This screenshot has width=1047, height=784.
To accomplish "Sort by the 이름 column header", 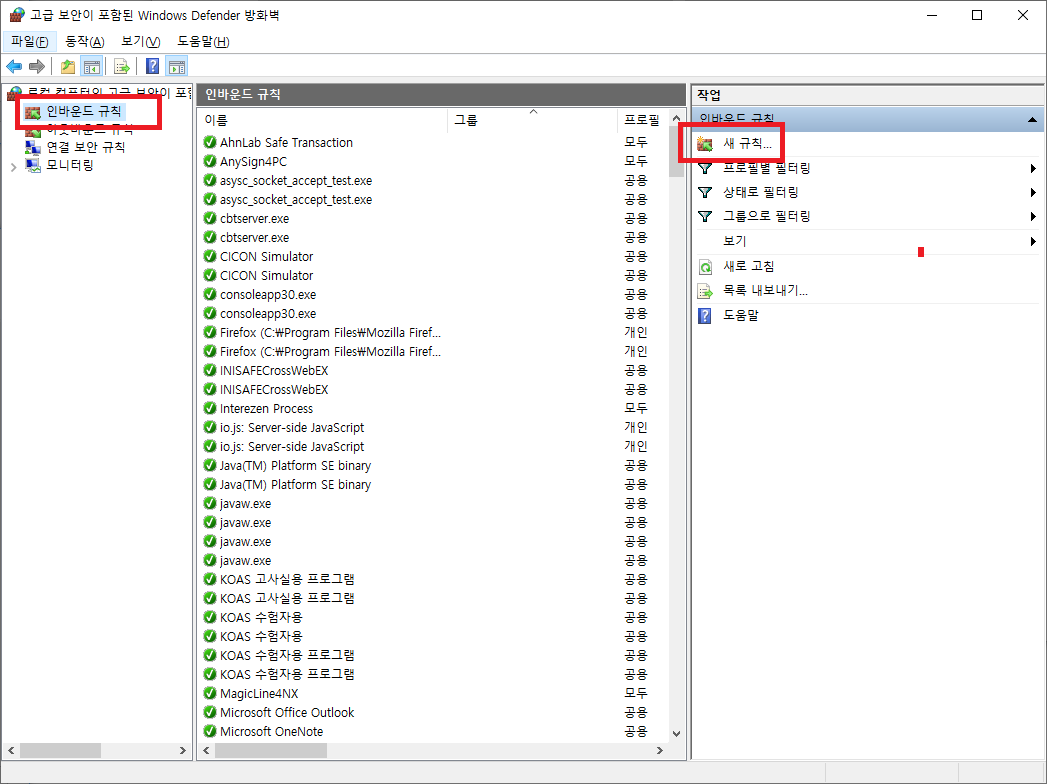I will point(323,120).
